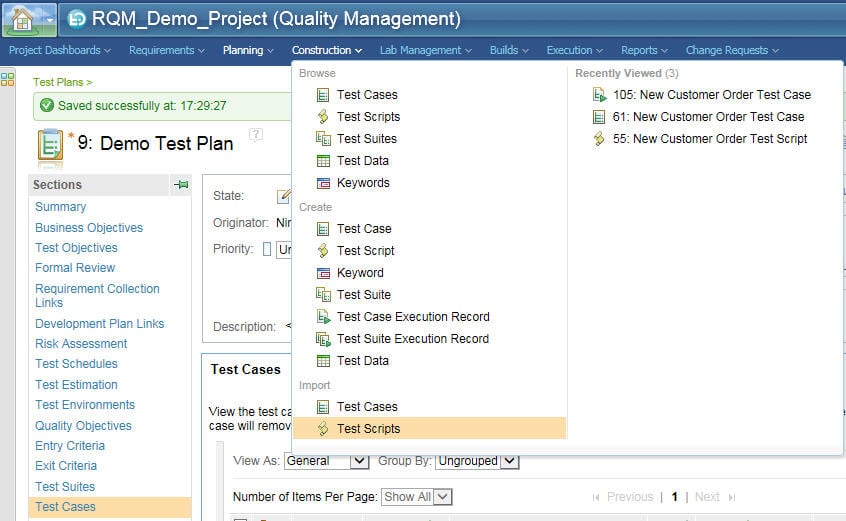The height and width of the screenshot is (521, 846).
Task: Expand the Reports menu
Action: 644,50
